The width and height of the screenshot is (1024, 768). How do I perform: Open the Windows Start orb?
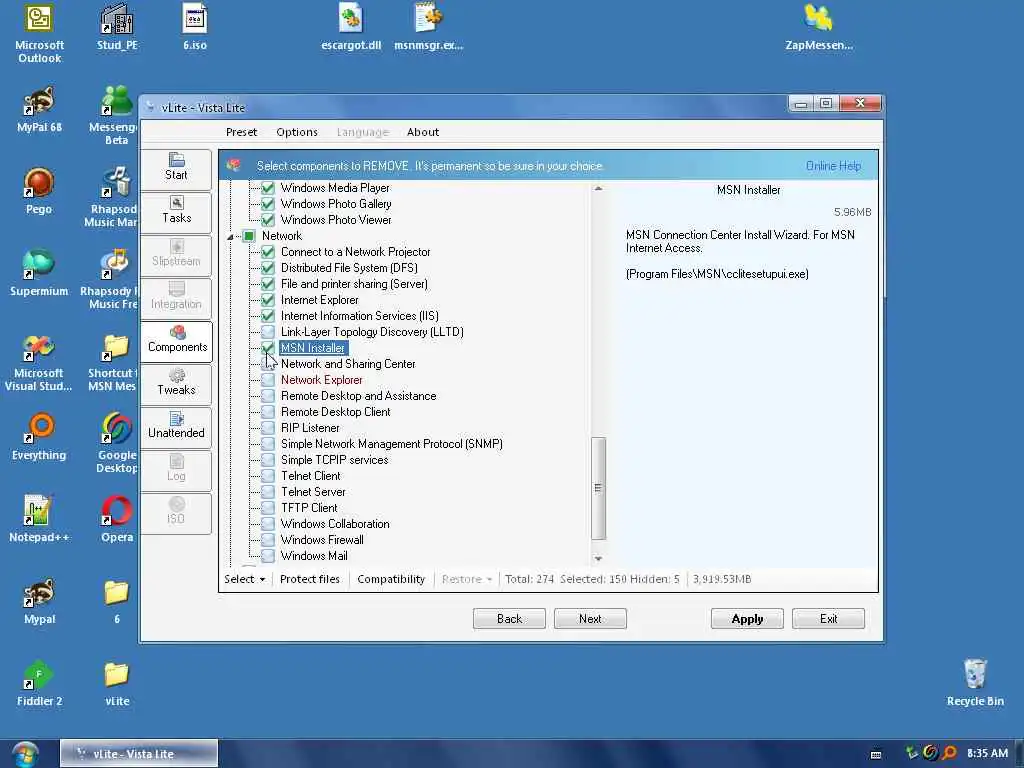coord(25,754)
